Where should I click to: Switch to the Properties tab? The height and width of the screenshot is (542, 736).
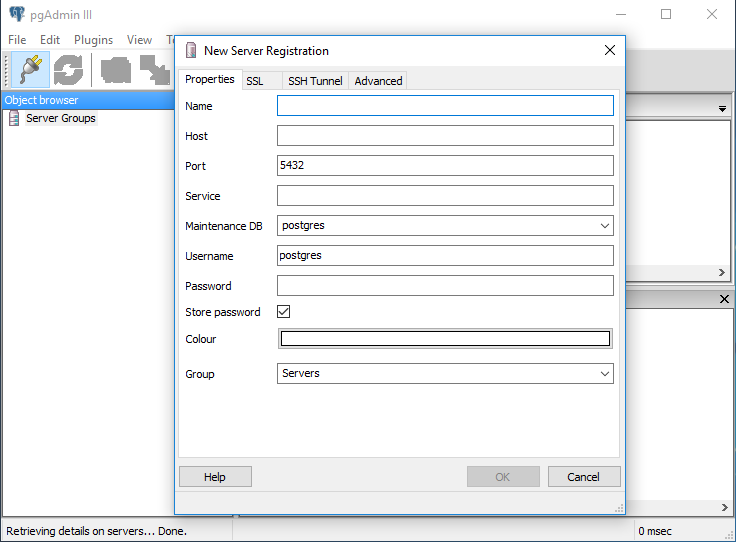[209, 79]
